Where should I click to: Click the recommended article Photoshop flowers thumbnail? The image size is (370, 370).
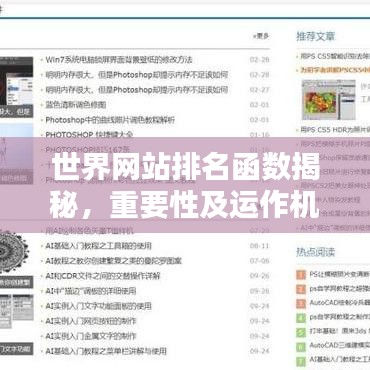[x=328, y=100]
